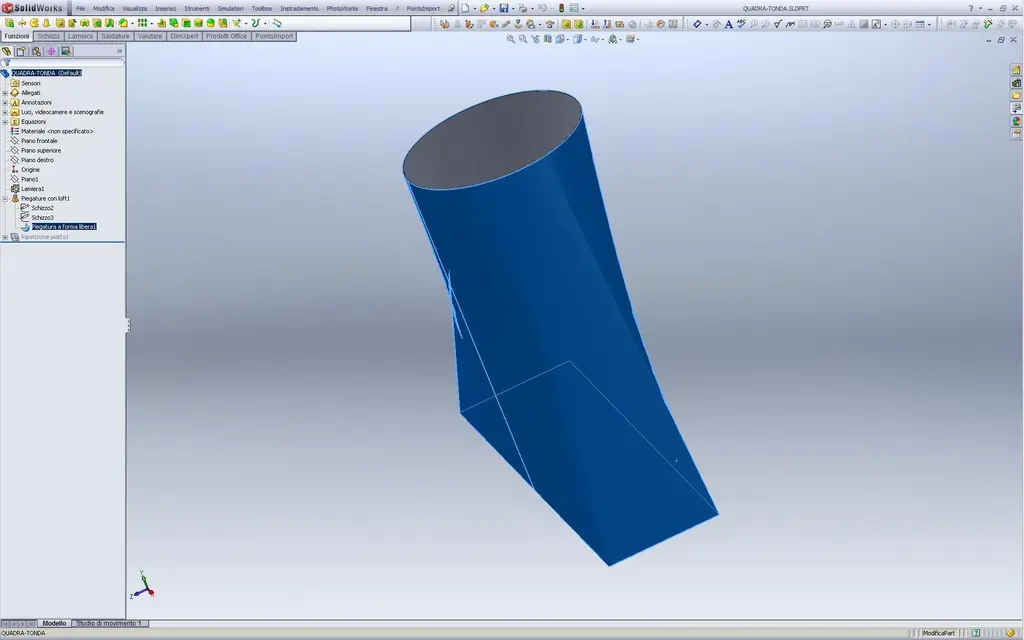Image resolution: width=1024 pixels, height=640 pixels.
Task: Expand the manager panel tabs chevron
Action: [x=120, y=51]
